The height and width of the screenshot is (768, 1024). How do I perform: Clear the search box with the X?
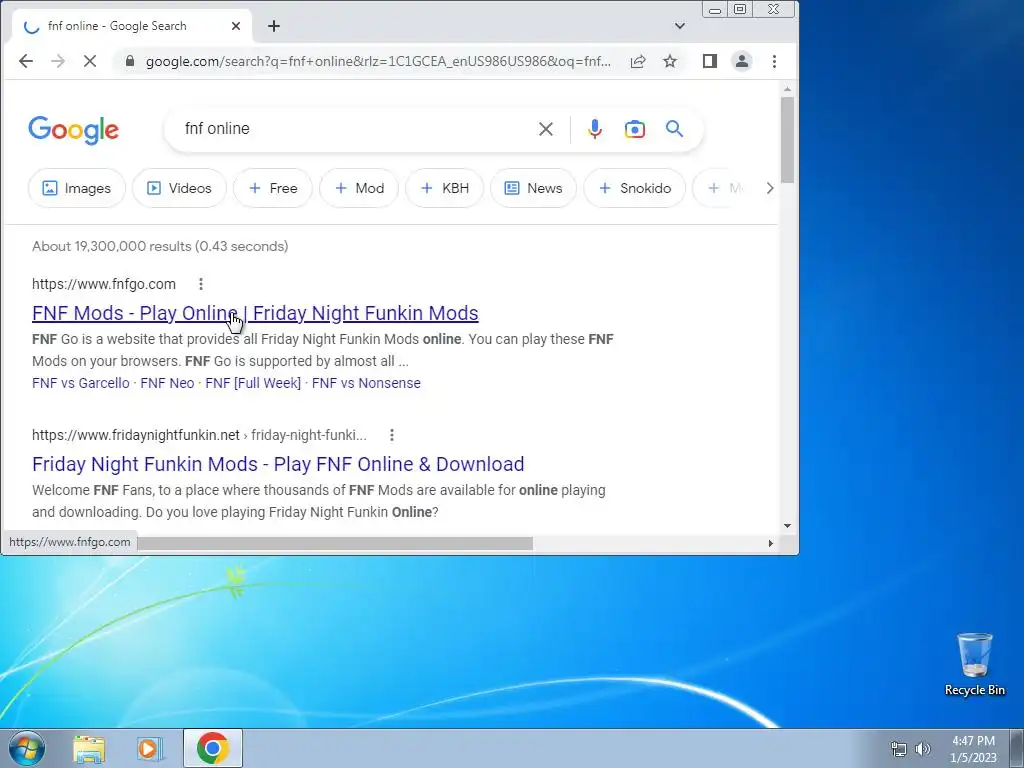tap(545, 129)
